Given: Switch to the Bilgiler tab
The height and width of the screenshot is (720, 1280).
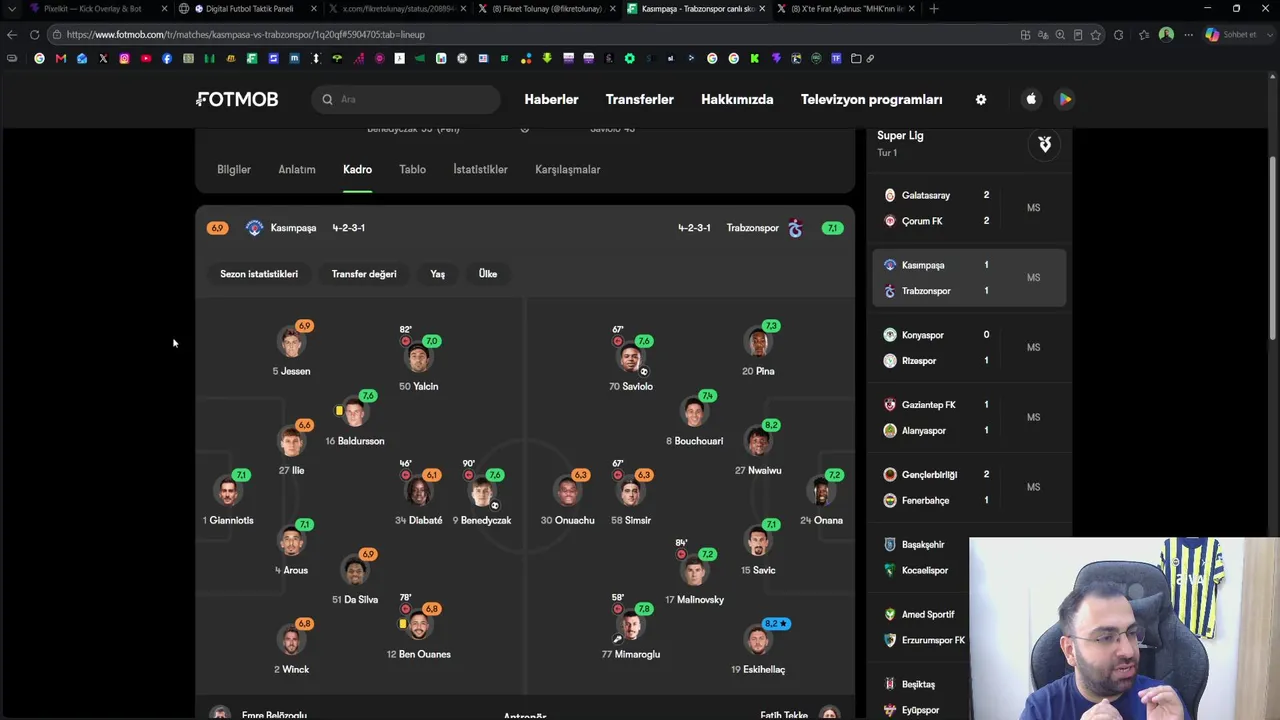Looking at the screenshot, I should click(234, 169).
